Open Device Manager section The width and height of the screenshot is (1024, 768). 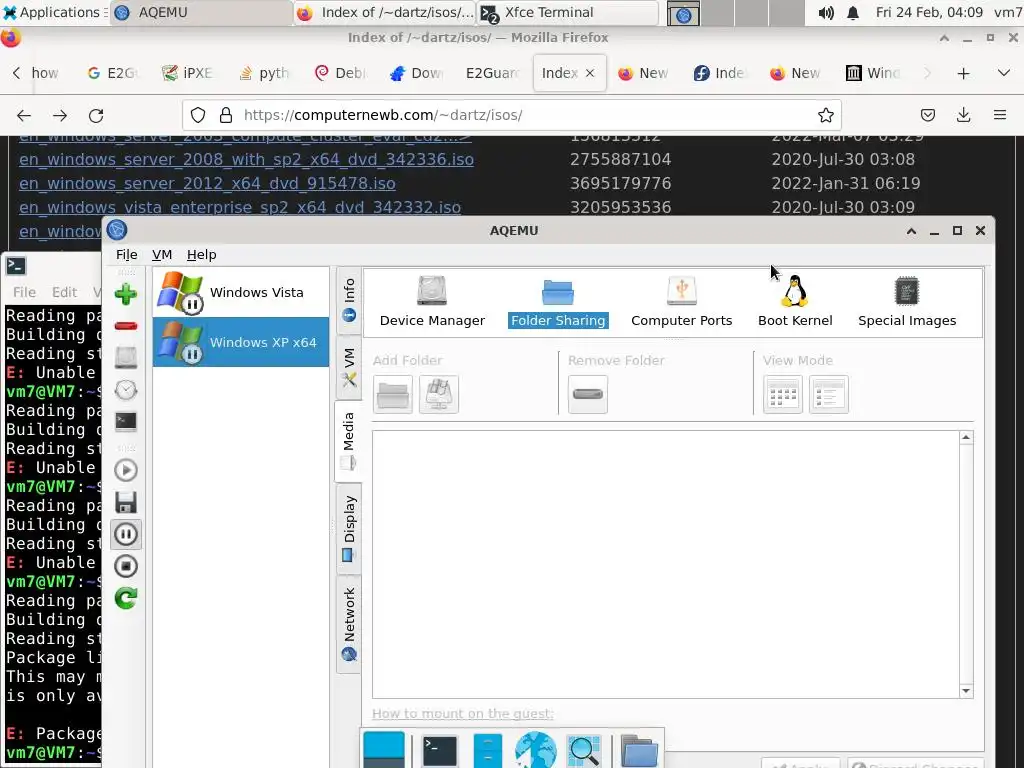pyautogui.click(x=432, y=302)
